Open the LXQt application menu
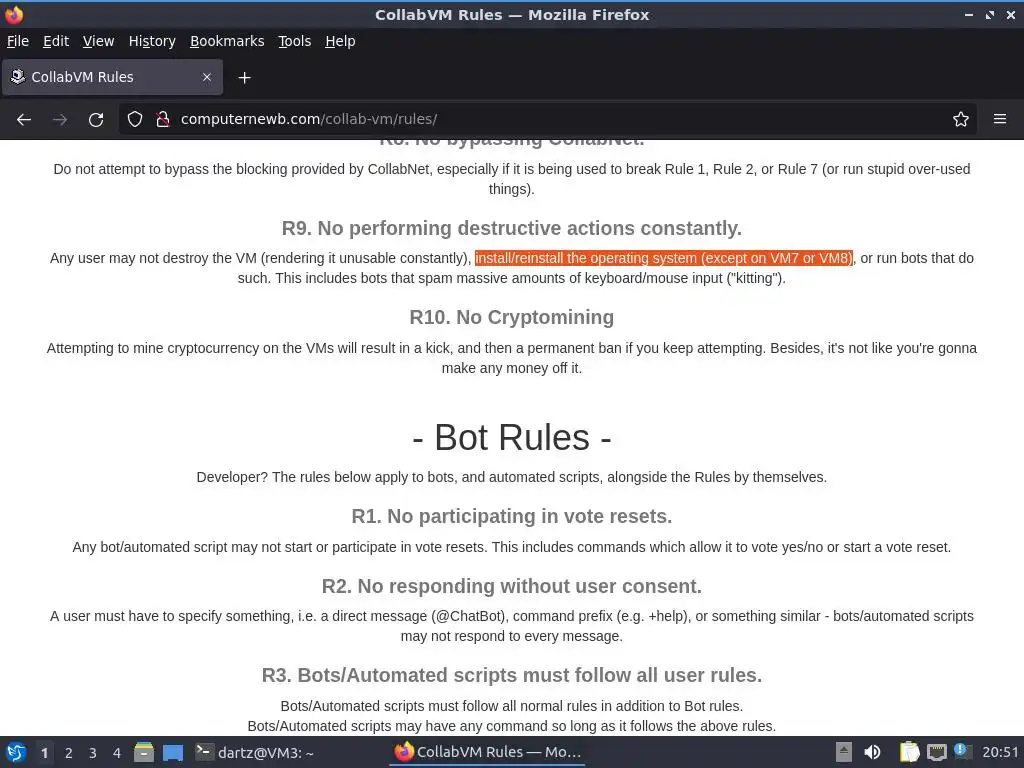Screen dimensions: 1024x768 [16, 752]
